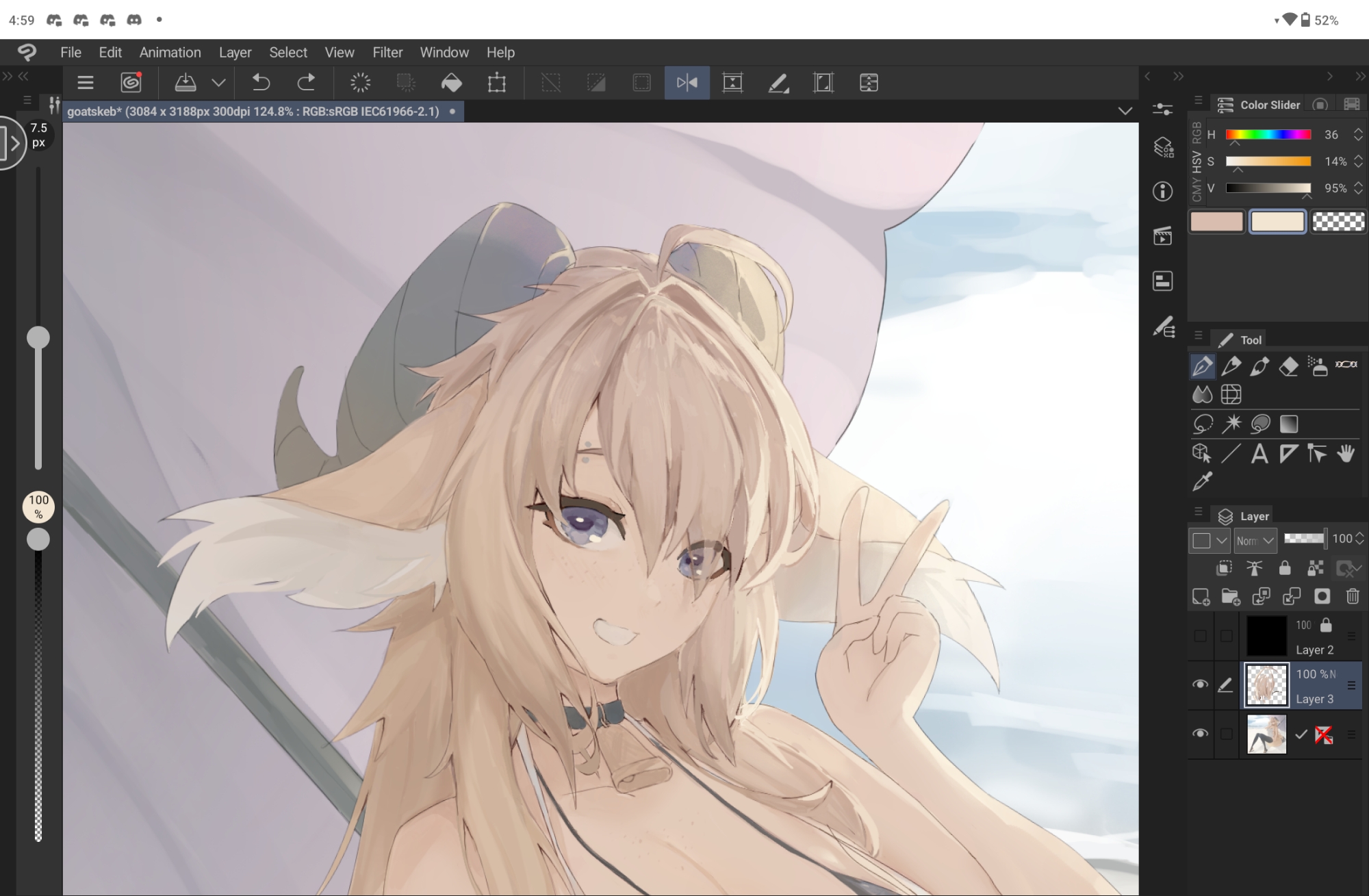Open the Filter menu
Image resolution: width=1369 pixels, height=896 pixels.
pos(387,53)
